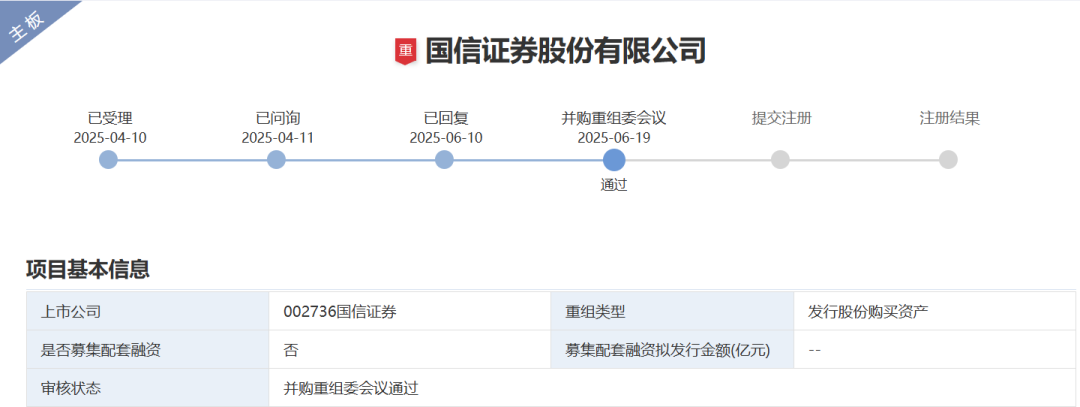Select the 并购重组委会议 highlighted timeline node
Screen dimensions: 1080x407
click(x=614, y=160)
